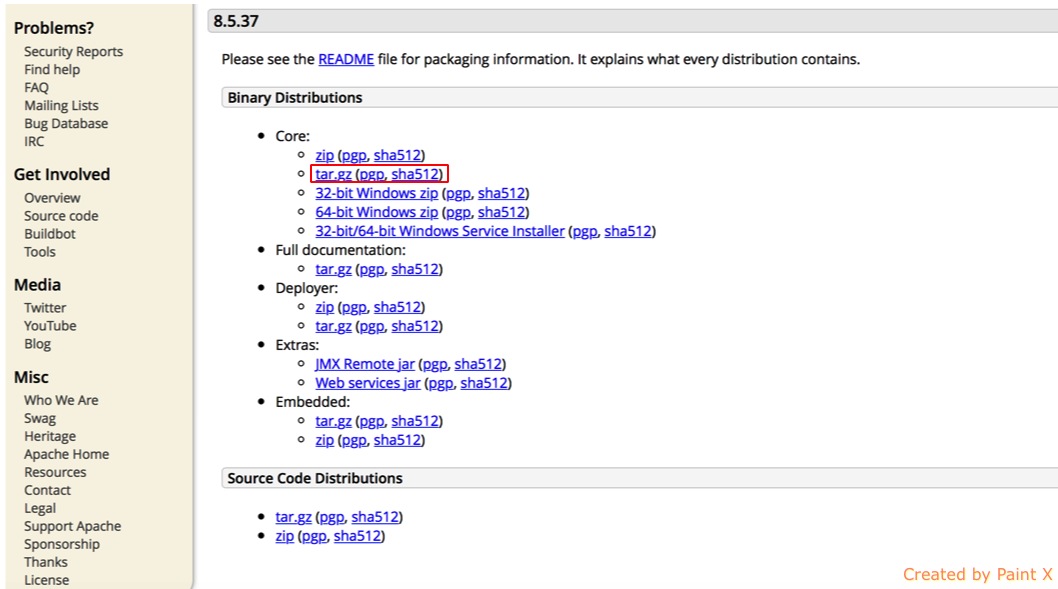Open Overview under Get Involved
Viewport: 1058px width, 589px height.
point(52,198)
